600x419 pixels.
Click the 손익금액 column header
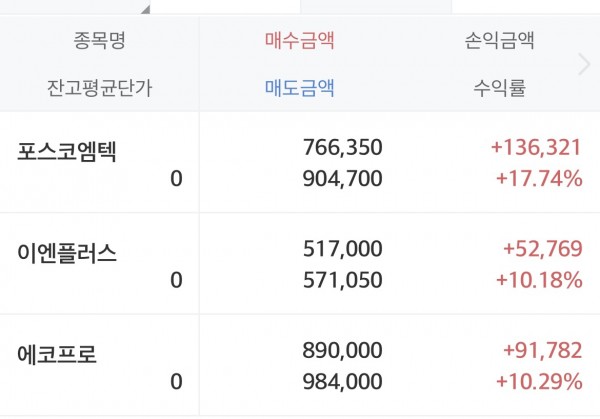point(499,41)
